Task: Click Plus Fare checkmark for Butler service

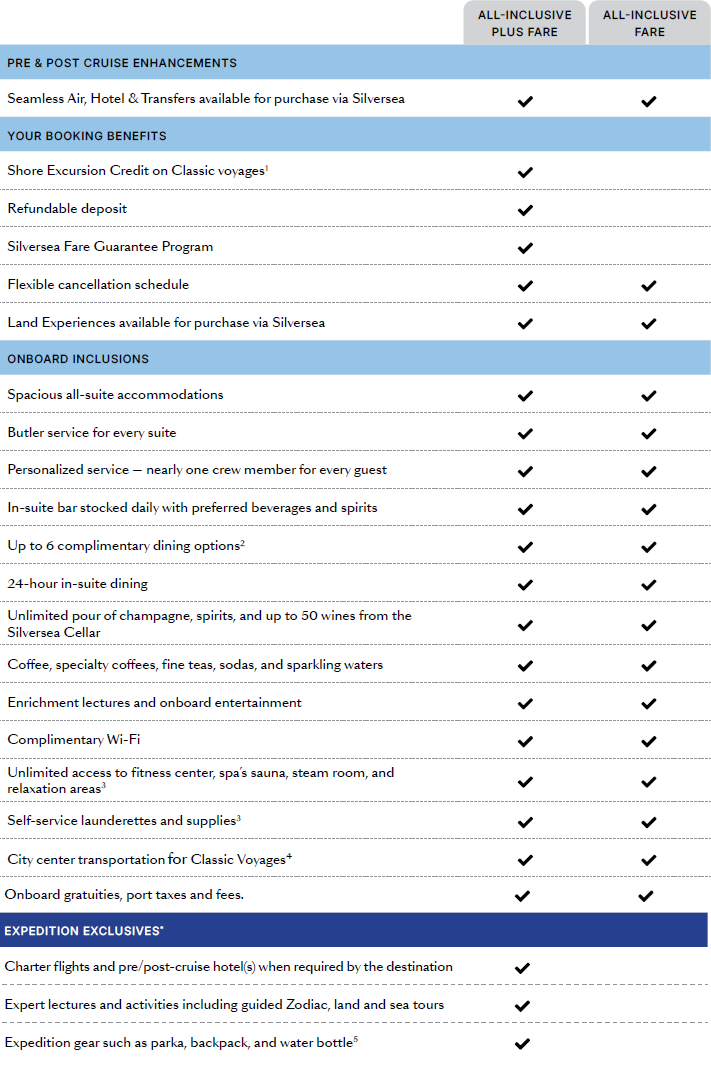Action: (525, 434)
